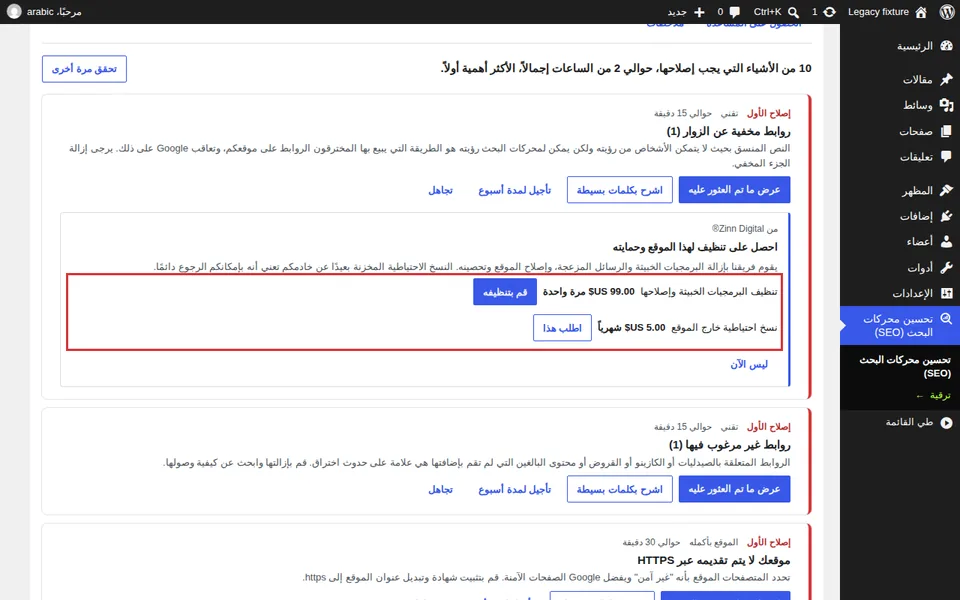
Task: Click the SEO magnifier icon in sidebar
Action: (947, 319)
